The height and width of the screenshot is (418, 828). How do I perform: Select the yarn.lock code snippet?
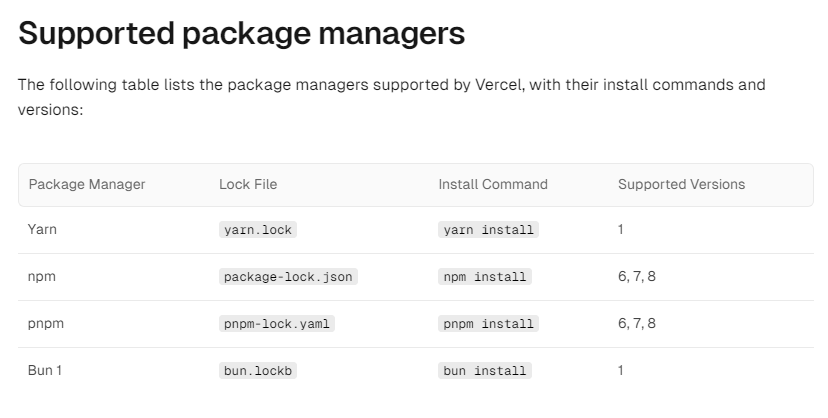258,230
